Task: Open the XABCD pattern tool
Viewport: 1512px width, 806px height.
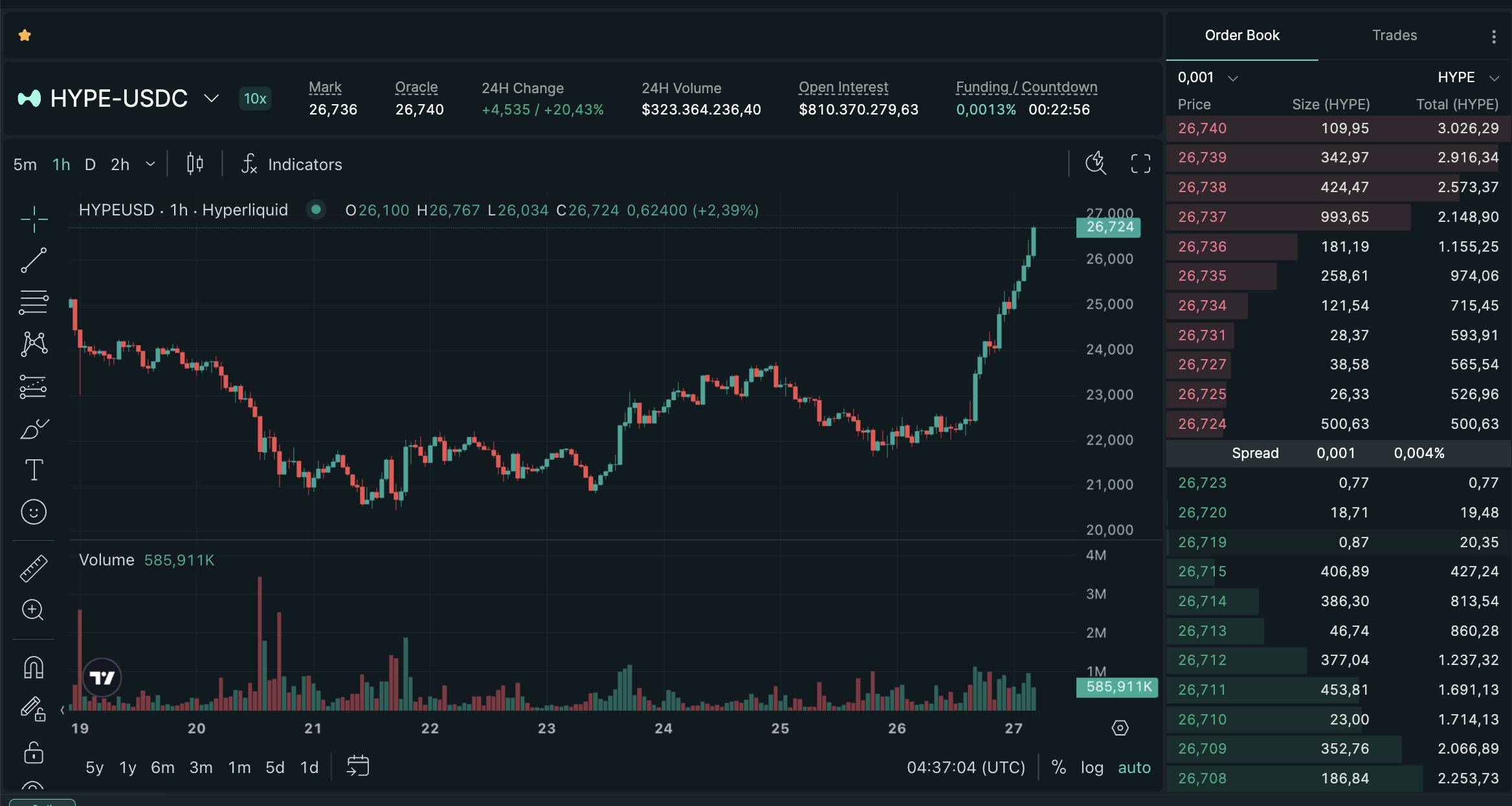Action: tap(34, 343)
